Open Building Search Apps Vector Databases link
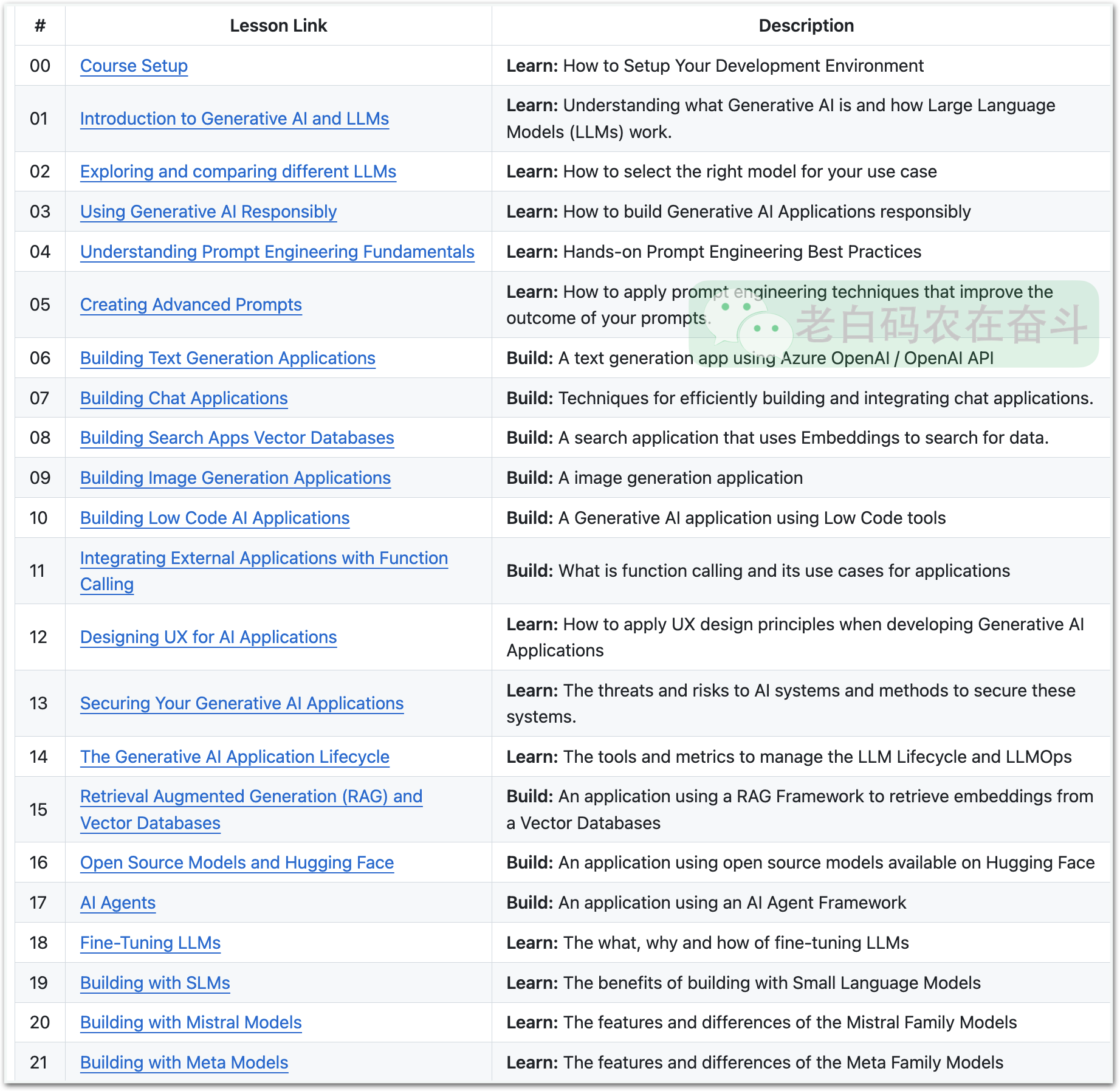This screenshot has height=1091, width=1120. pos(237,438)
